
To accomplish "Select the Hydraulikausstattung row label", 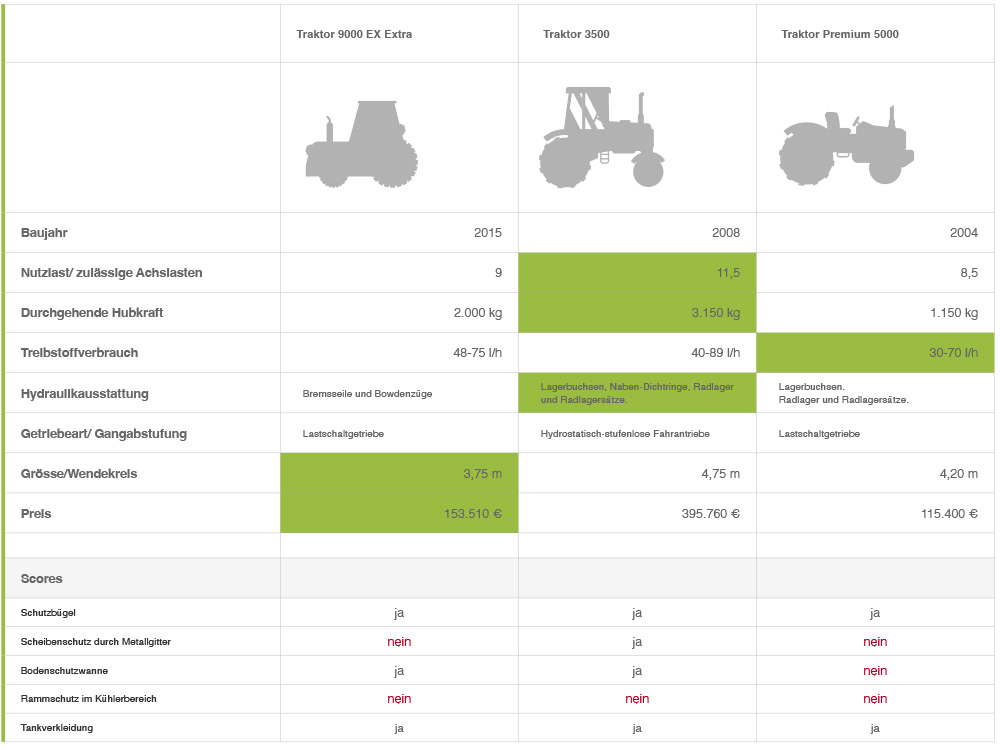I will click(84, 394).
